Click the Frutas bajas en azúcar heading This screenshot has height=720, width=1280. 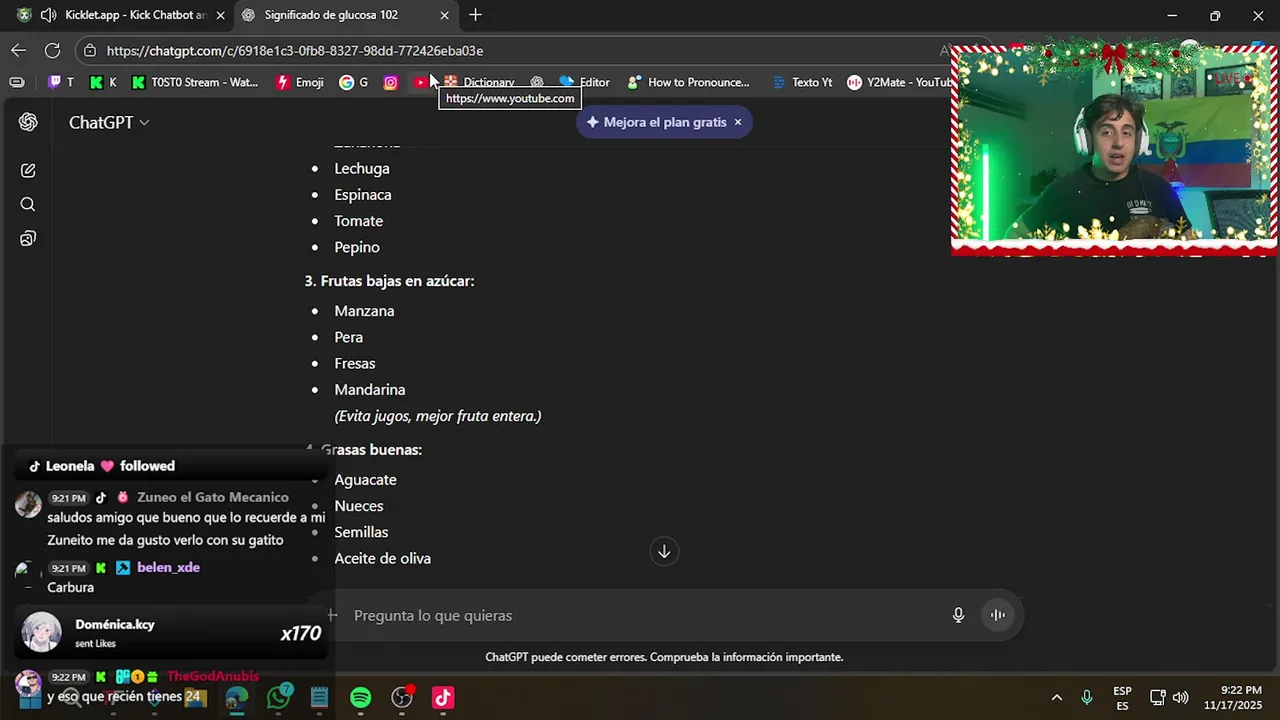(389, 281)
